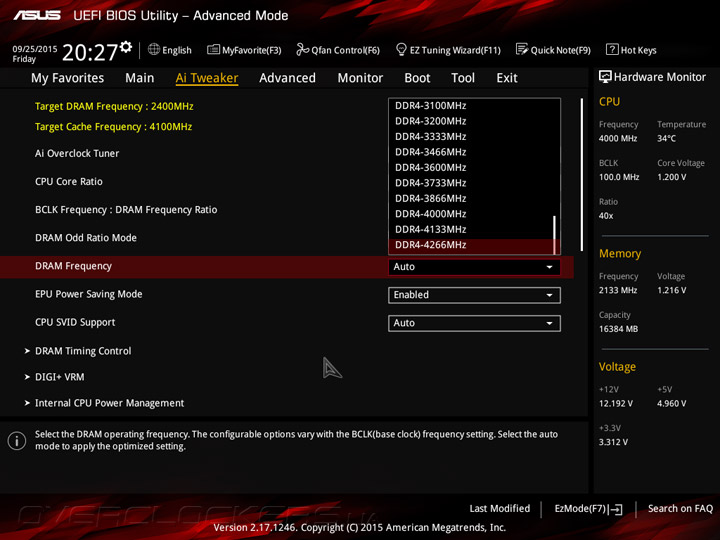Screen dimensions: 720x540
Task: Click the Quick Note notepad icon
Action: 522,49
